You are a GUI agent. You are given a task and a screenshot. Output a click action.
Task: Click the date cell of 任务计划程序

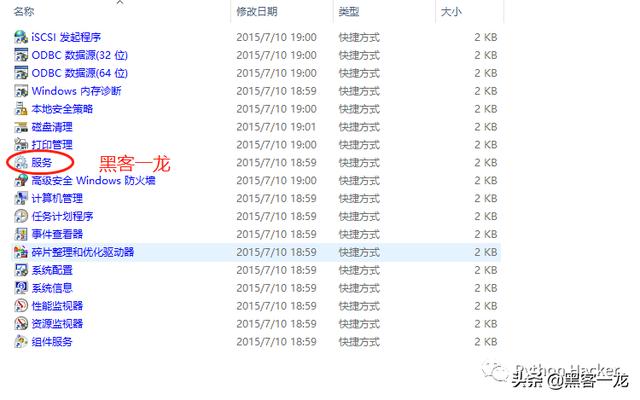(x=276, y=216)
